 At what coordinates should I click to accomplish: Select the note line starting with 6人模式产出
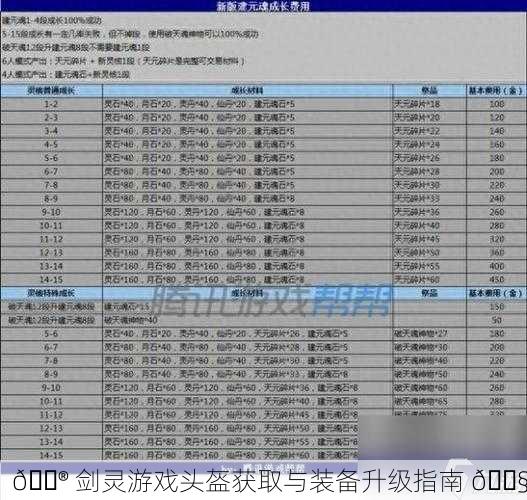(x=123, y=61)
